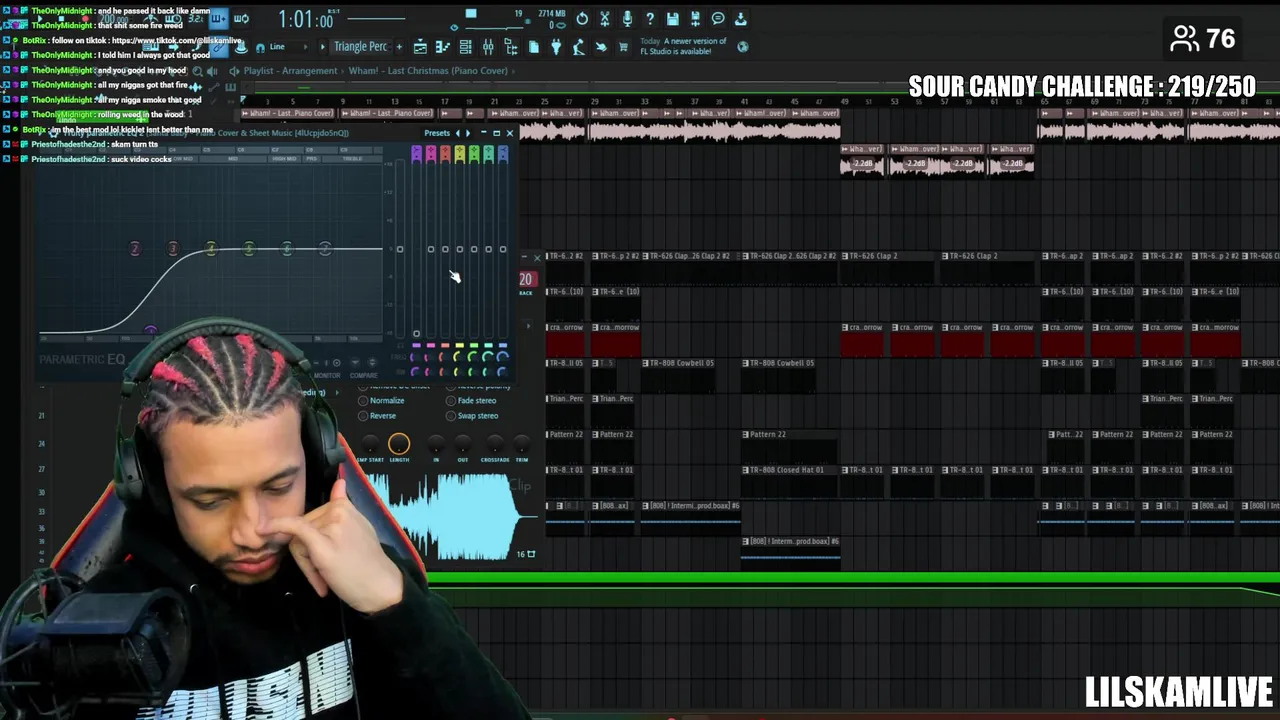Open the Browser tree view icon

(x=511, y=46)
